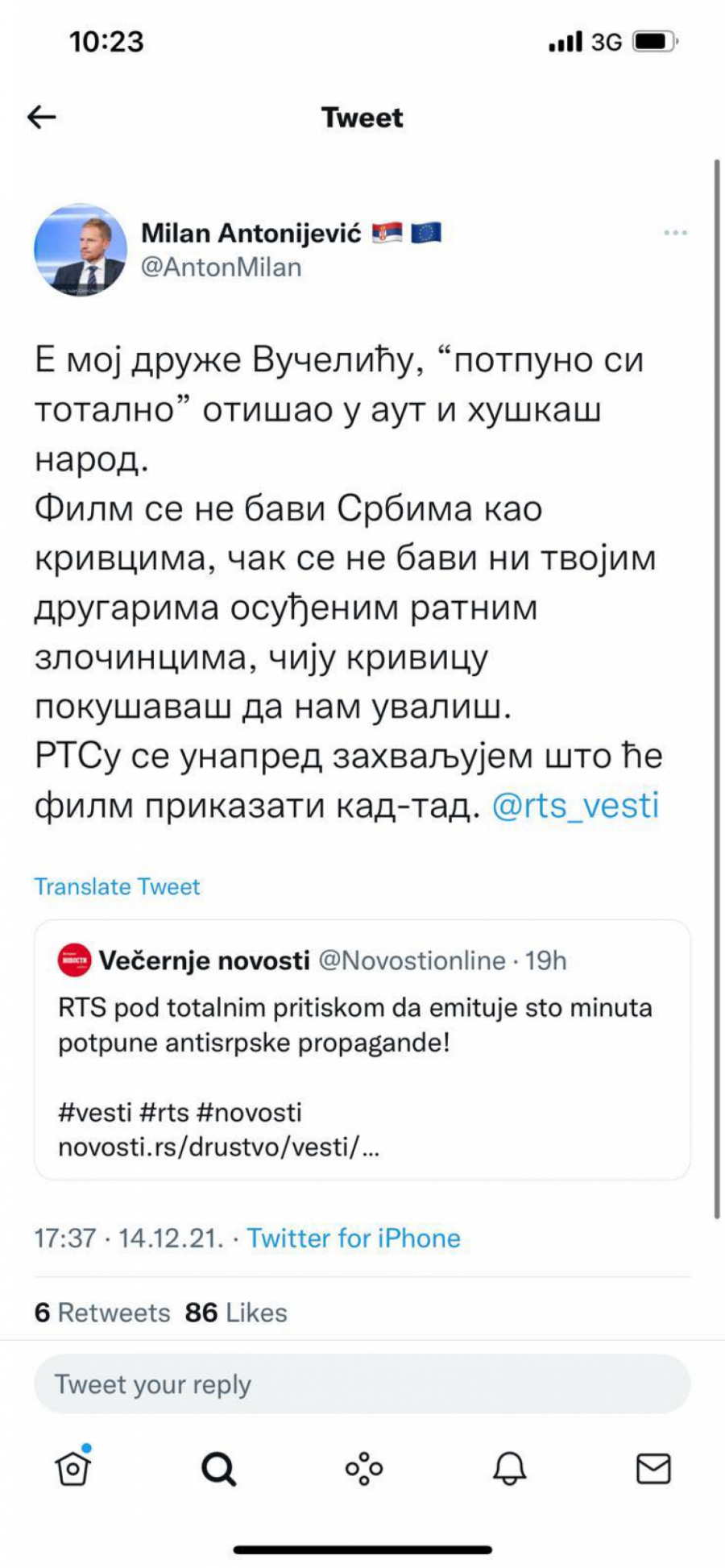Open the @rts_vesti mention
Viewport: 725px width, 1568px height.
tap(575, 805)
